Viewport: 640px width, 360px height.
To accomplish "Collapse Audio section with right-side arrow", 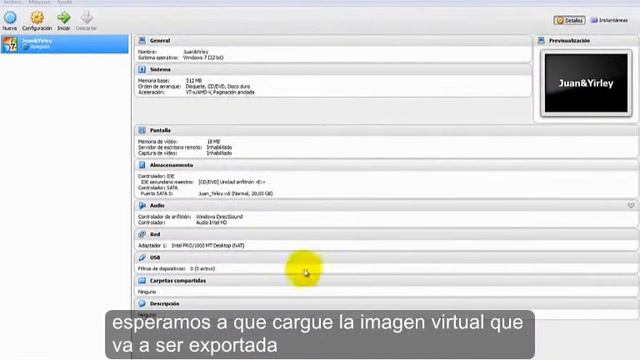I will (631, 205).
